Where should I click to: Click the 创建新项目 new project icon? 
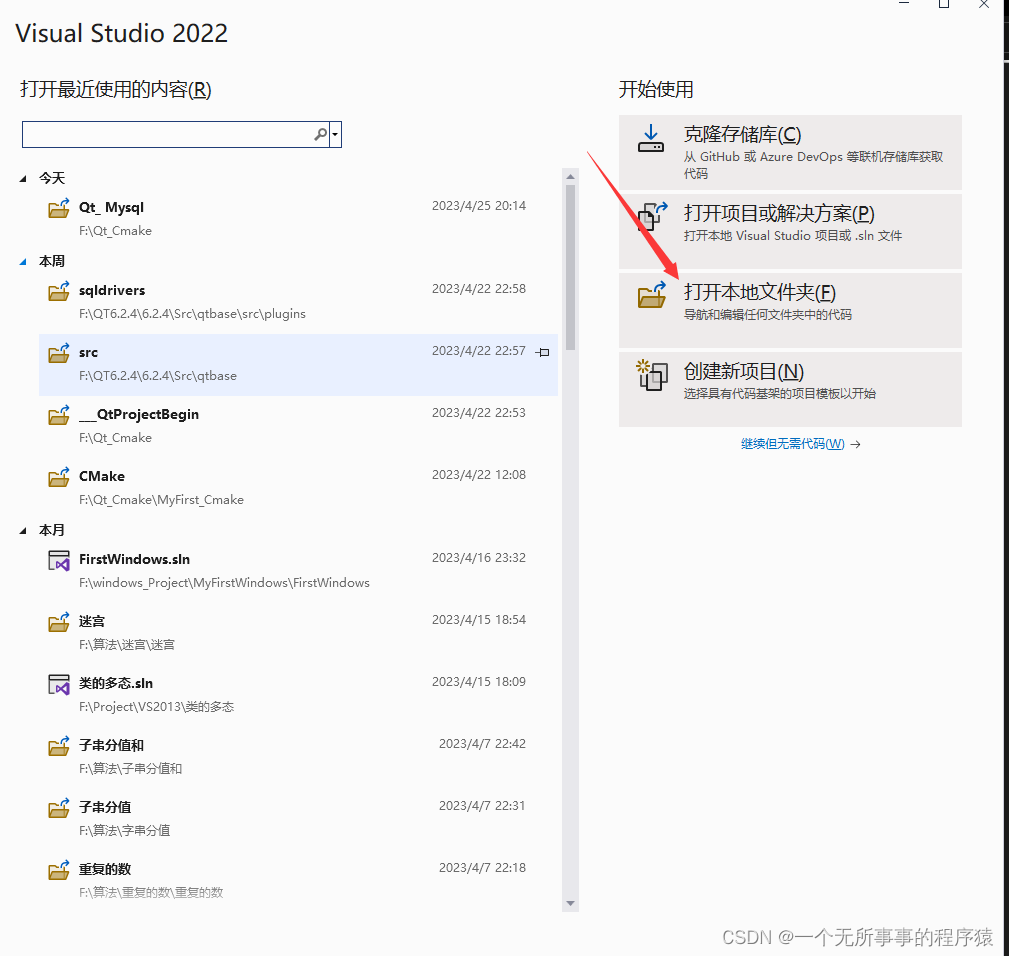point(651,378)
